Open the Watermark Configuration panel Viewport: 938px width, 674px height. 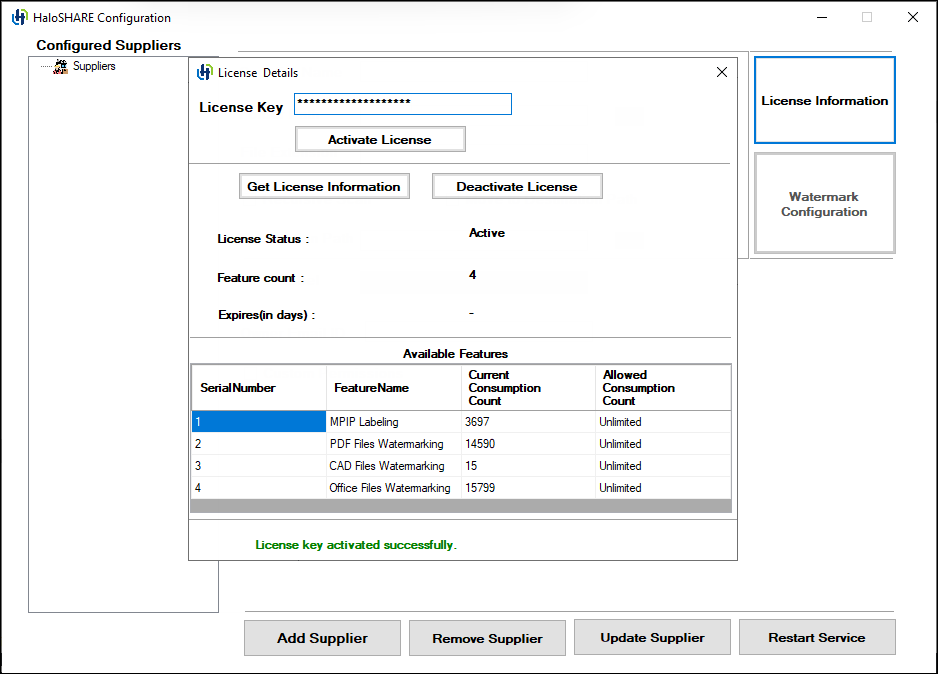click(824, 204)
